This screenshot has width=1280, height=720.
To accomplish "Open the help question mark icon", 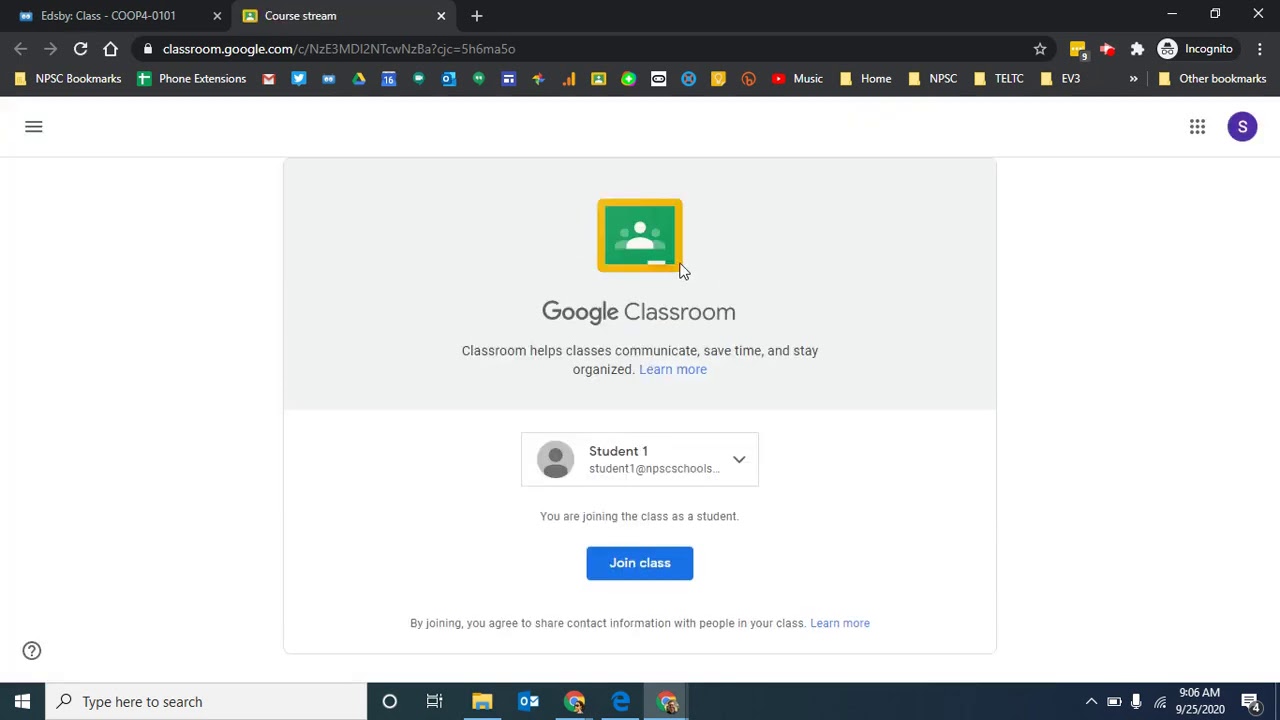I will (x=32, y=651).
